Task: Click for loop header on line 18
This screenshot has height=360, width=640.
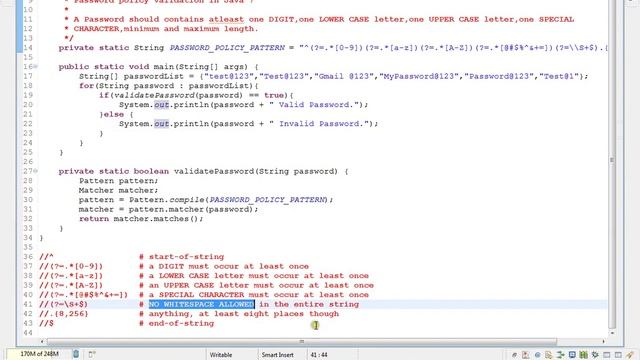Action: click(x=169, y=86)
